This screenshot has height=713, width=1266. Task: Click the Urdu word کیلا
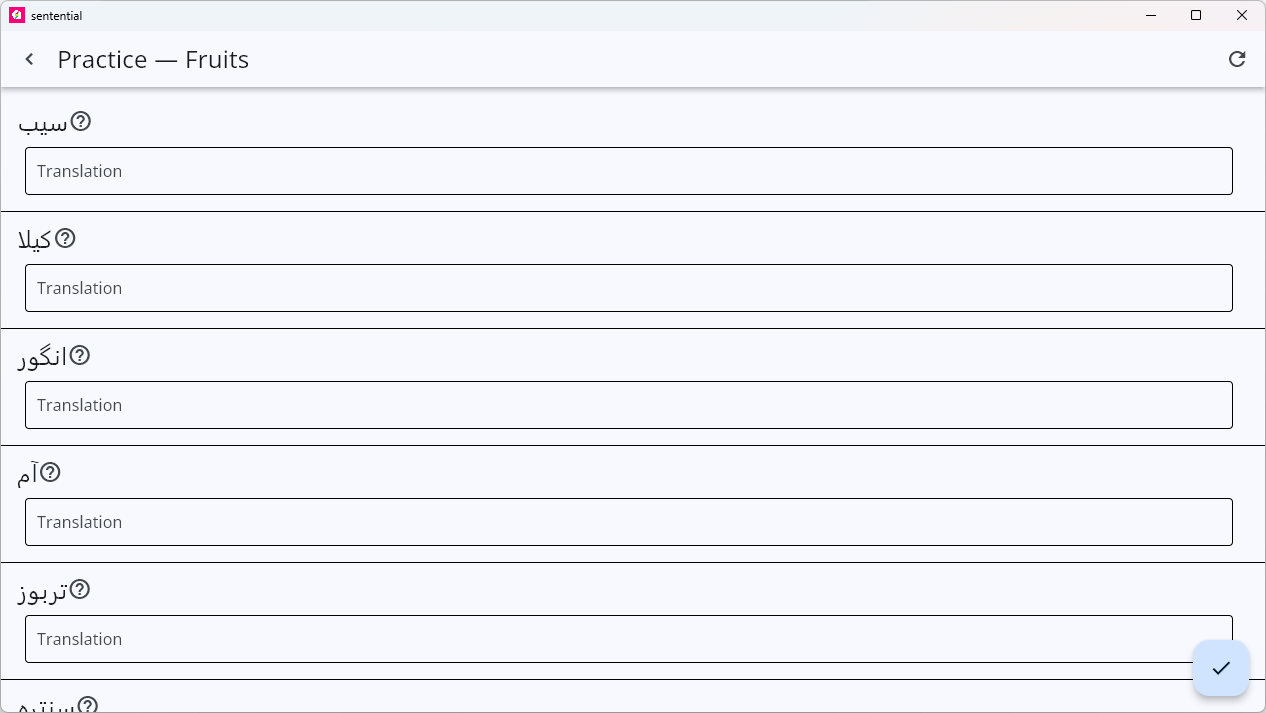tap(35, 240)
